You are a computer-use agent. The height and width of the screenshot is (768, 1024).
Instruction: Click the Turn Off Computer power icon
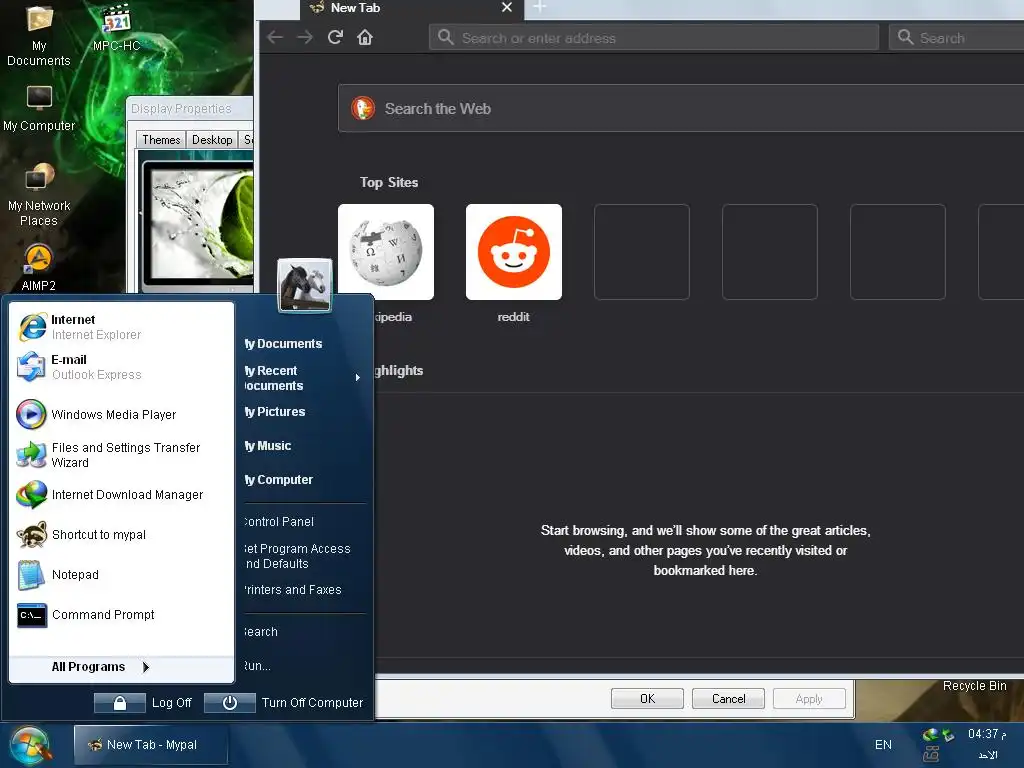(x=229, y=703)
